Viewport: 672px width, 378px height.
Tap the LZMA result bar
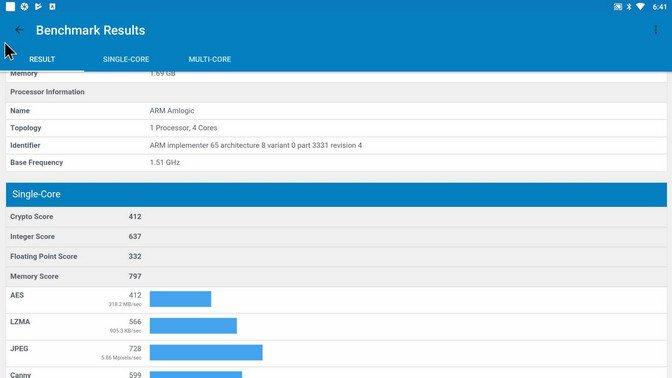coord(193,326)
